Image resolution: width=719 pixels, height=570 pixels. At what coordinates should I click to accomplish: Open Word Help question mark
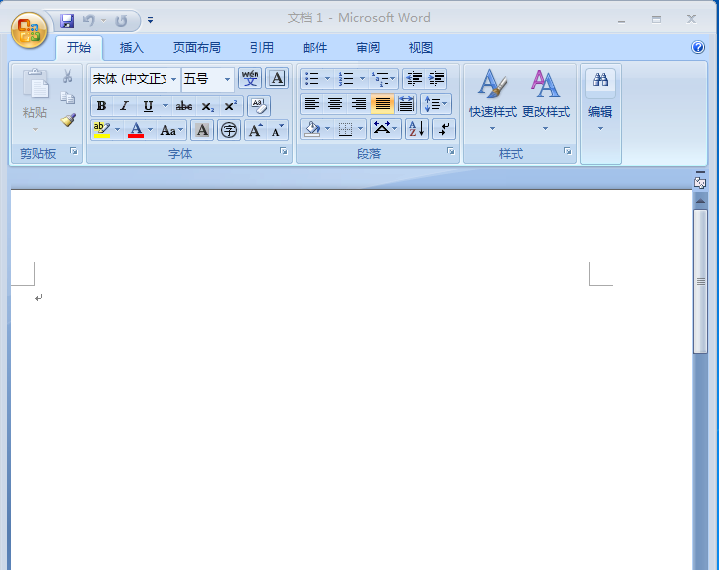click(x=697, y=47)
